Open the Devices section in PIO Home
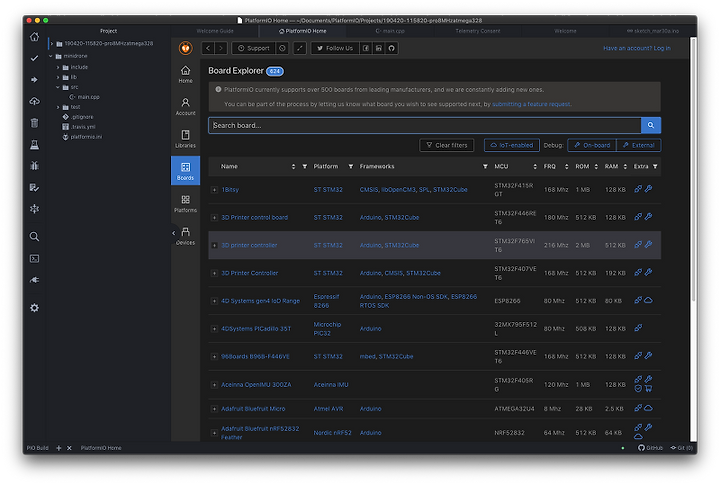The image size is (720, 485). pyautogui.click(x=186, y=236)
